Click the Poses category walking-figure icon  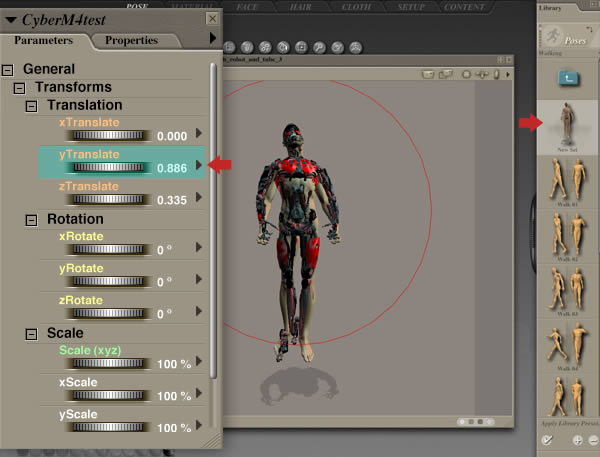click(x=552, y=36)
